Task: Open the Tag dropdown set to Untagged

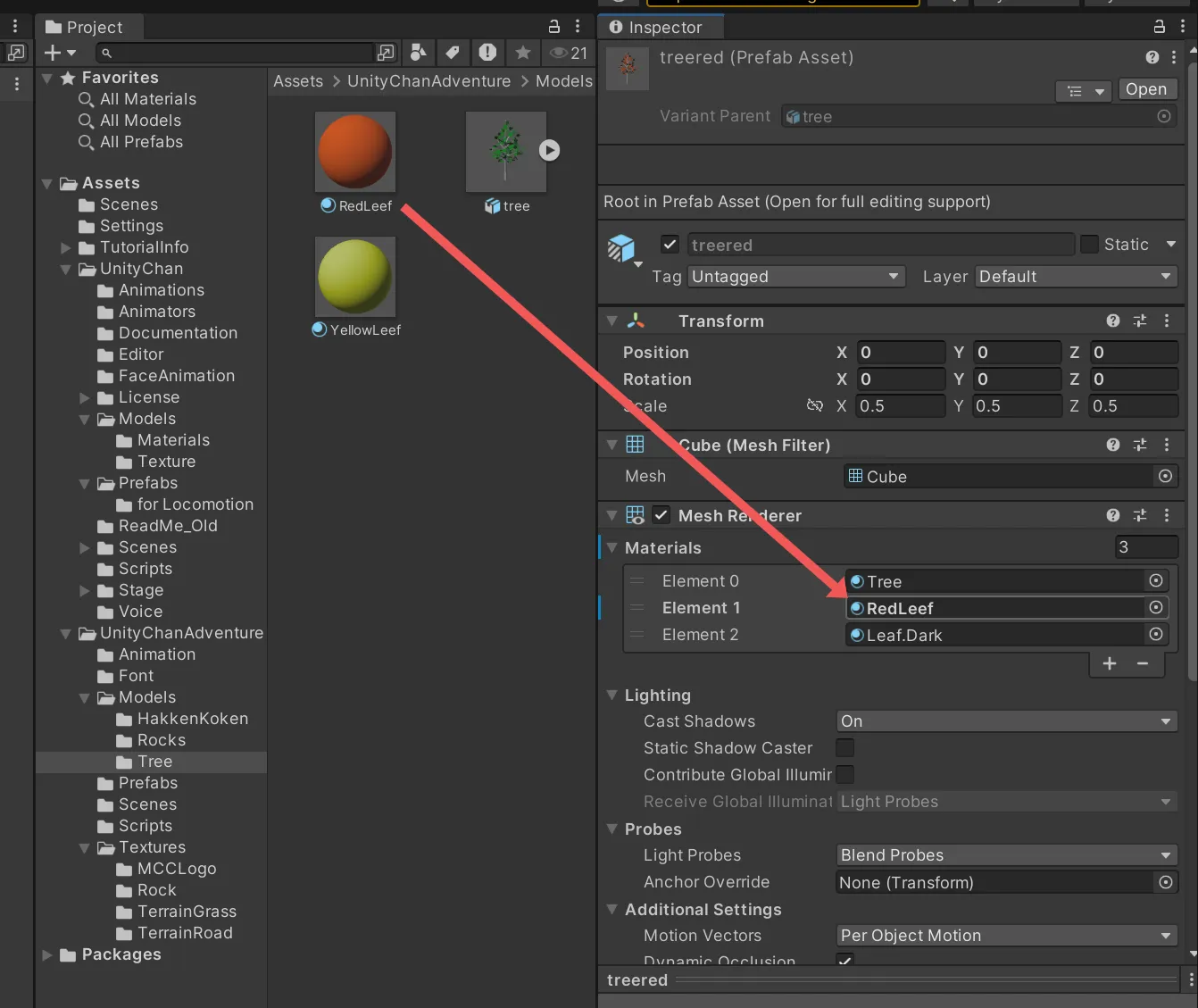Action: click(x=795, y=277)
